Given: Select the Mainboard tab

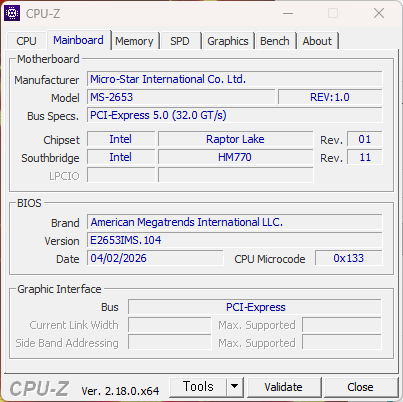Looking at the screenshot, I should 78,40.
